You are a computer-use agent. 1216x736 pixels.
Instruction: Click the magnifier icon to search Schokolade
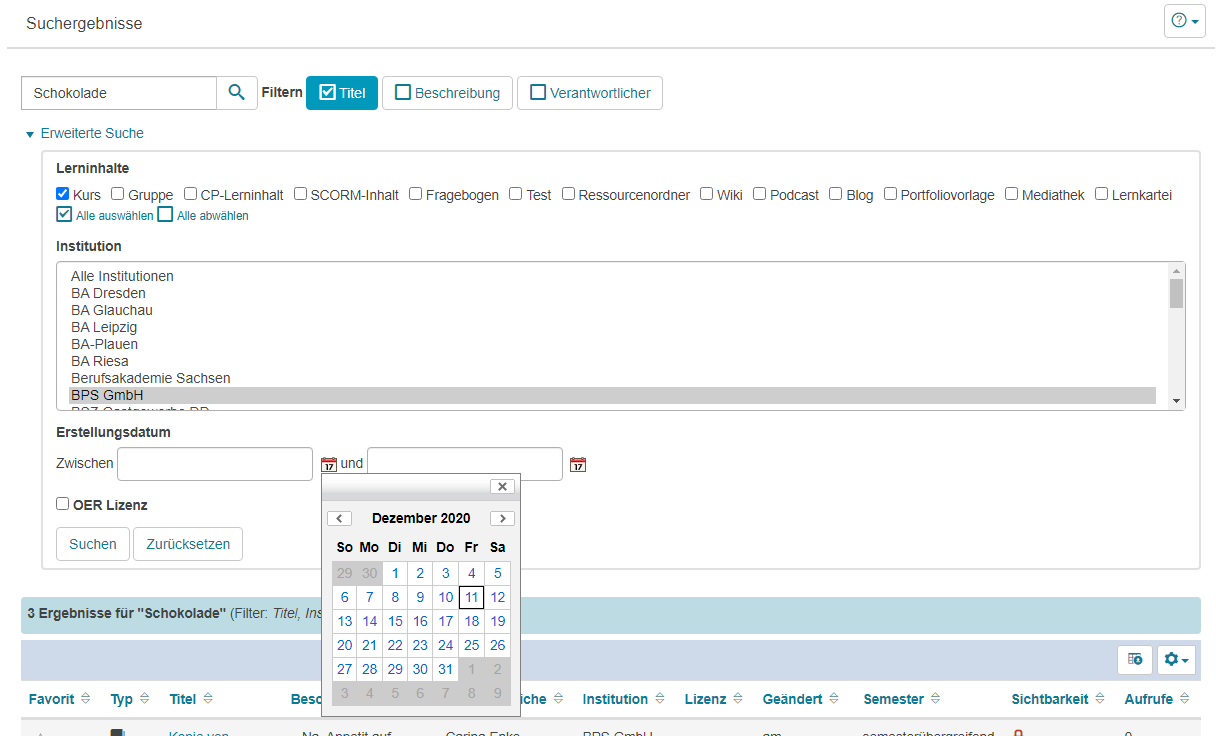[237, 92]
